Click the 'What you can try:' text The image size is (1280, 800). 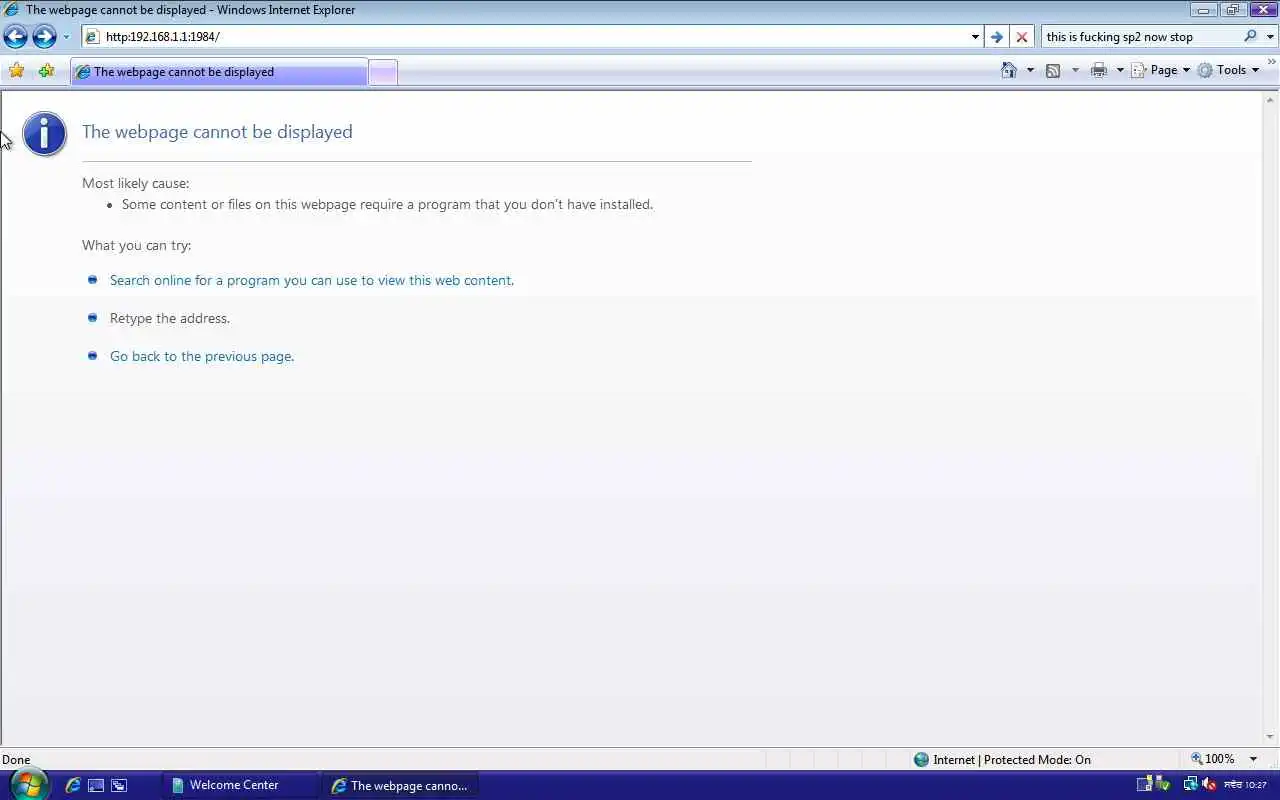point(136,245)
